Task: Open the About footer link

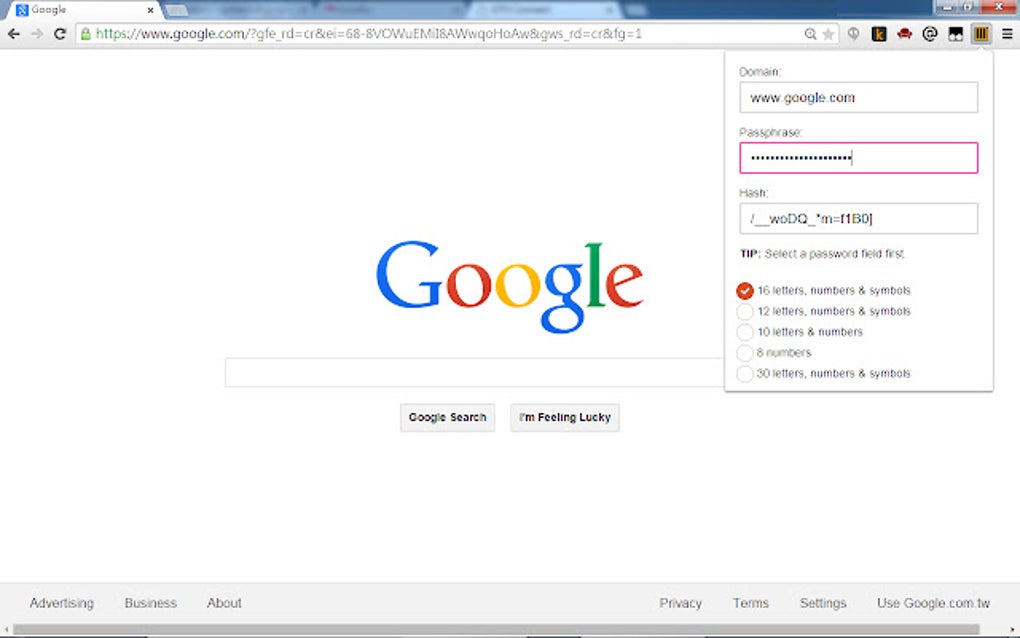Action: [224, 604]
